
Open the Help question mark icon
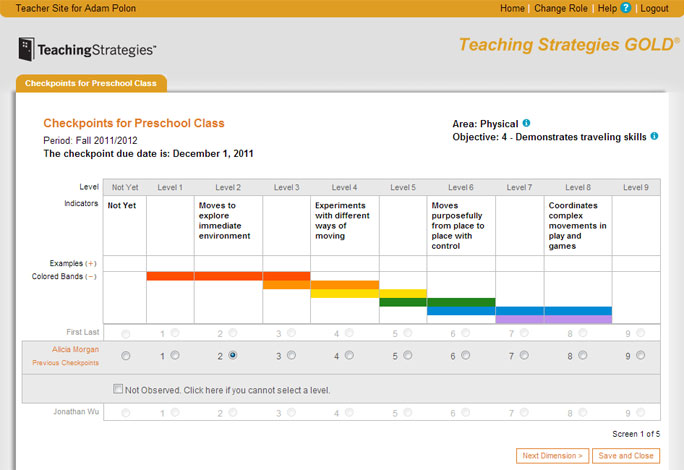tap(626, 7)
